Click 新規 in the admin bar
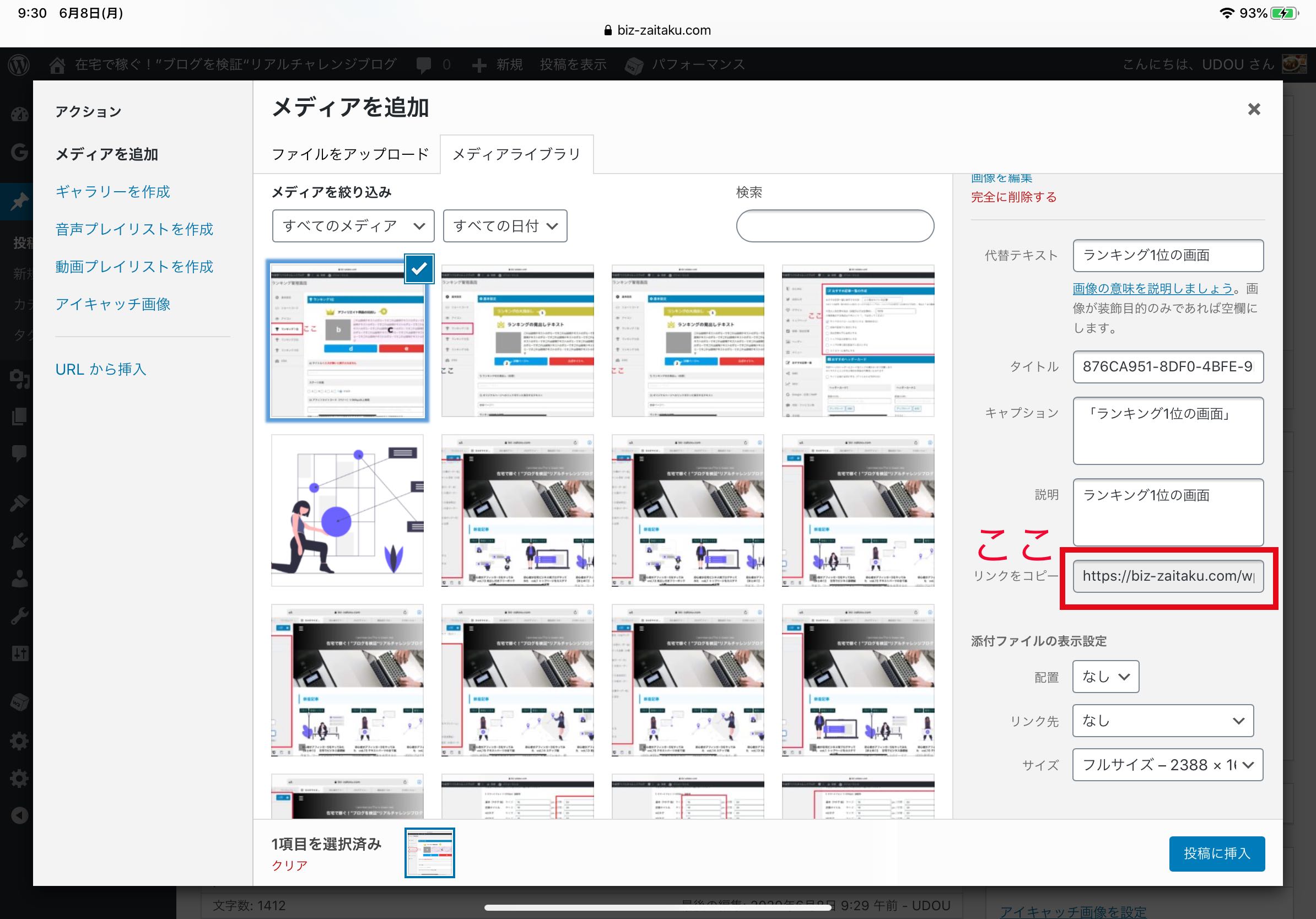1316x919 pixels. (x=510, y=65)
